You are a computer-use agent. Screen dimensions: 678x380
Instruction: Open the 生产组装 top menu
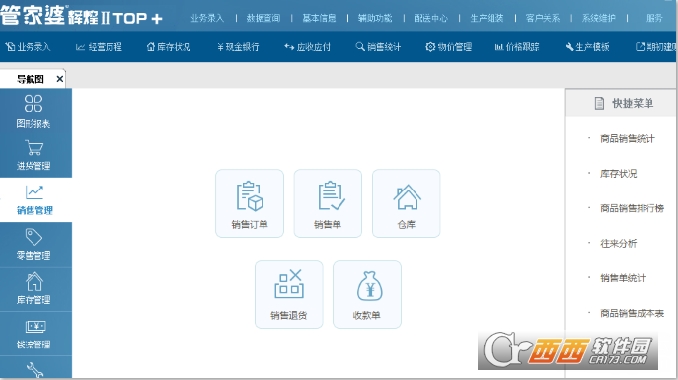click(x=487, y=18)
